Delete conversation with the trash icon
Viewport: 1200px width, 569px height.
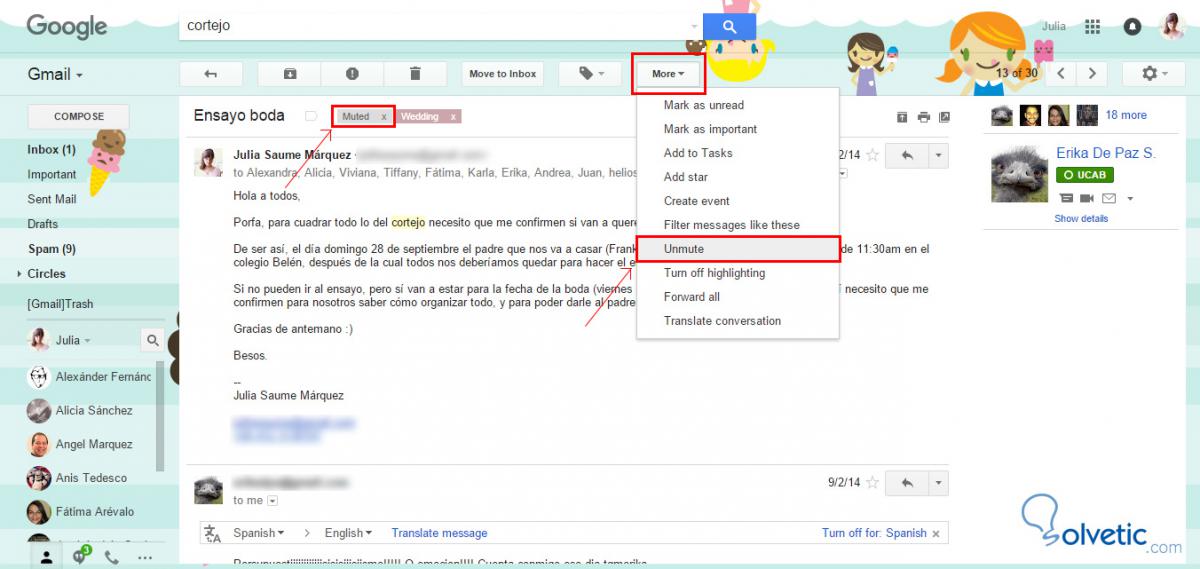click(415, 74)
